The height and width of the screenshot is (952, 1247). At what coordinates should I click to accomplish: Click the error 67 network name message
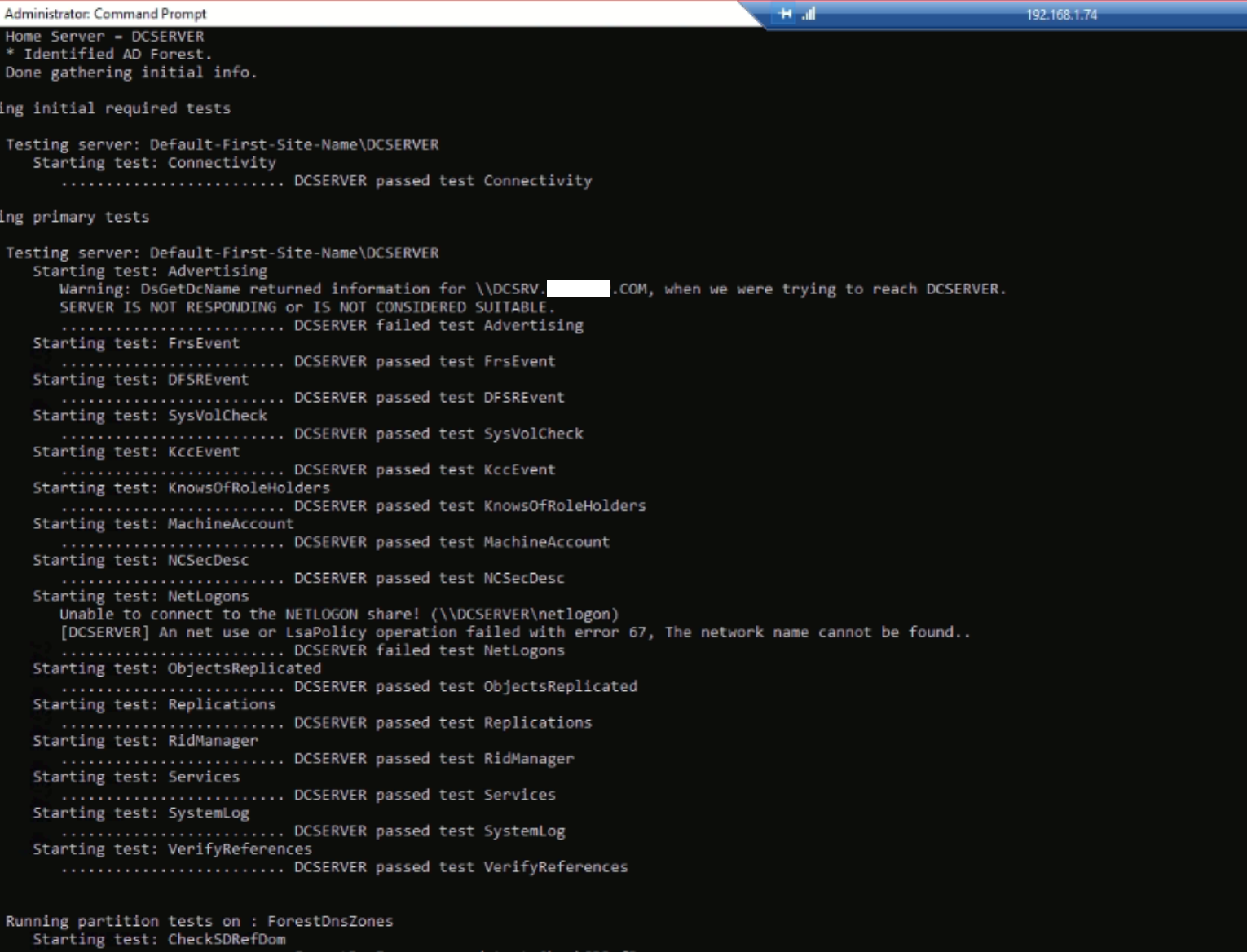[515, 632]
